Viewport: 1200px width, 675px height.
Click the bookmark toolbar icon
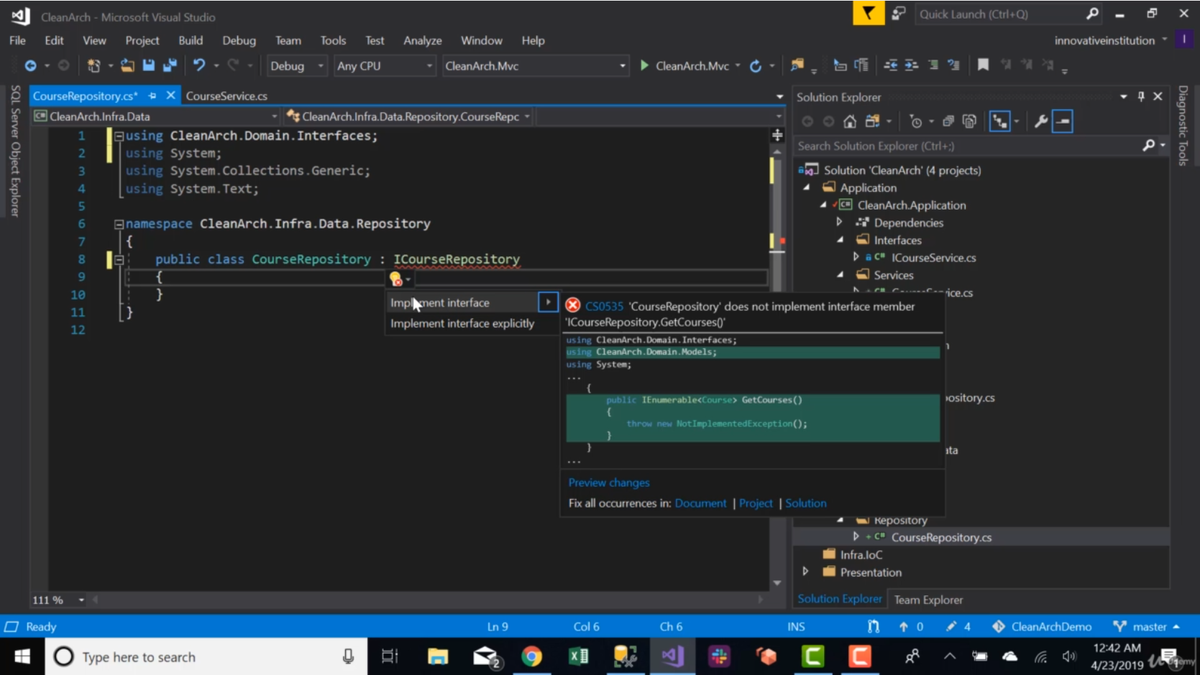[983, 66]
